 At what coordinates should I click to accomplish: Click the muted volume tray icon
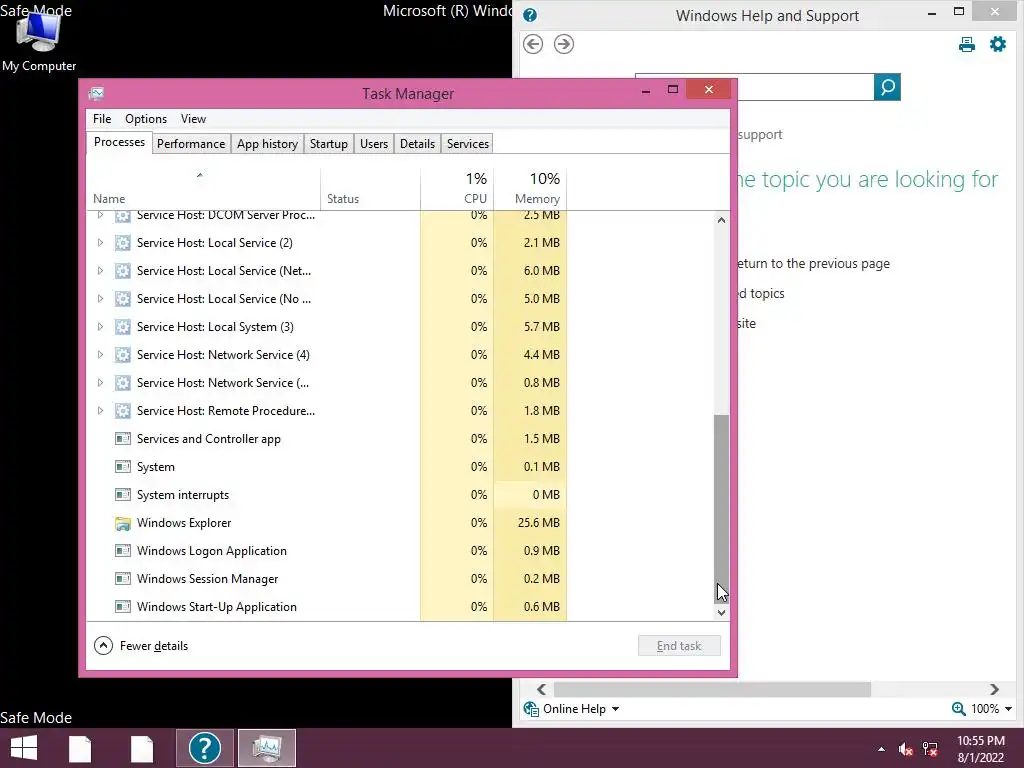coord(906,749)
